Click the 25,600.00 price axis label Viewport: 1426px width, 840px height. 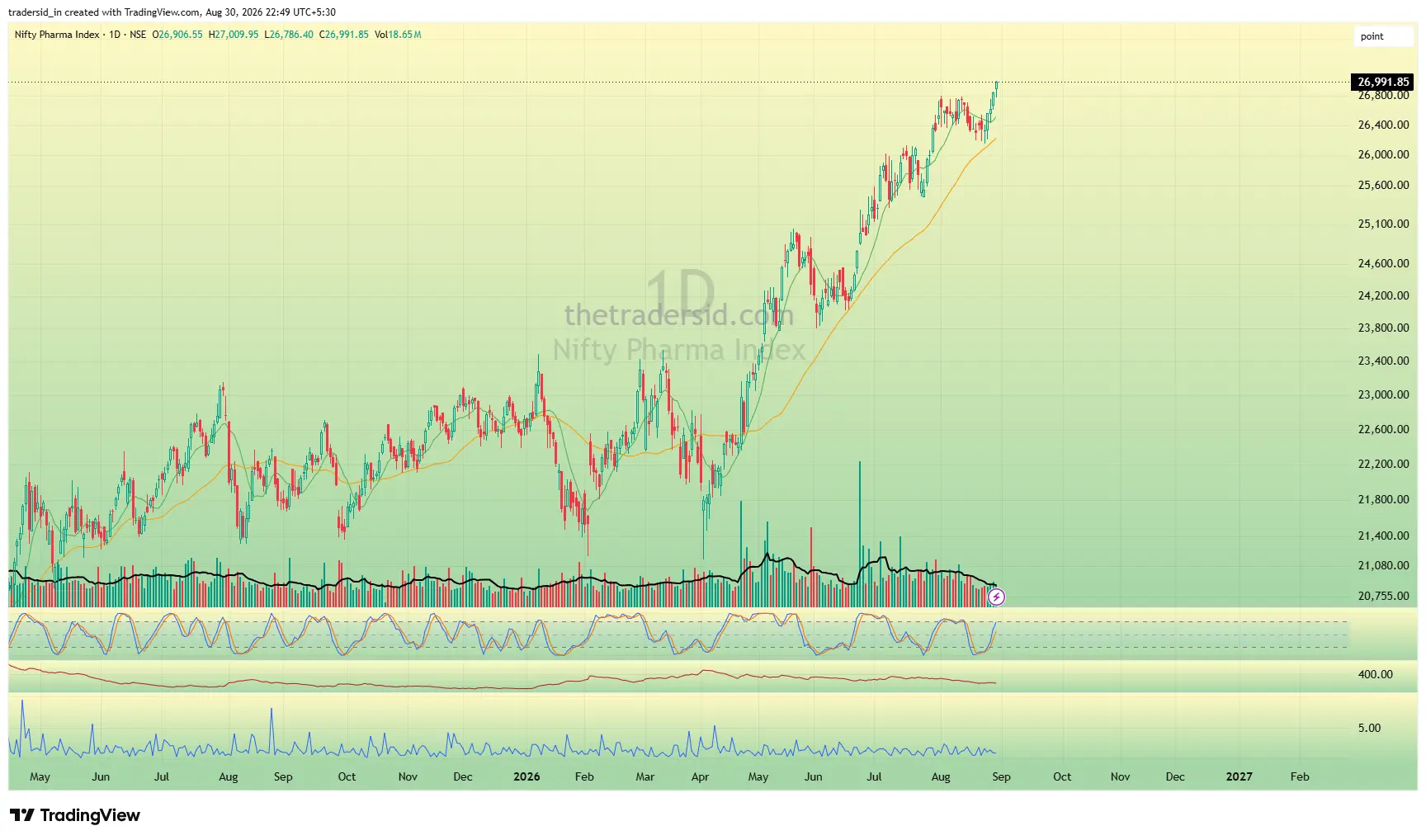pyautogui.click(x=1383, y=185)
